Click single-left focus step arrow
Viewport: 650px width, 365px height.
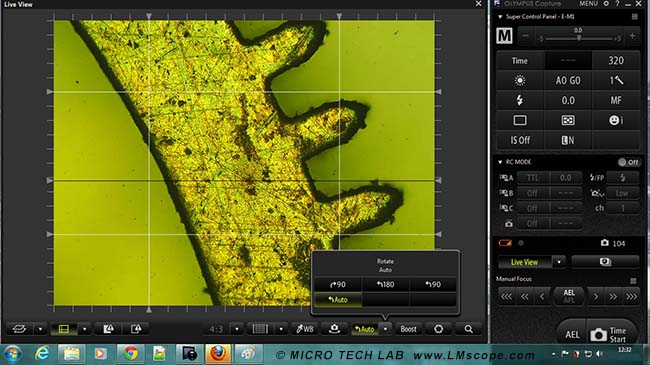click(542, 297)
